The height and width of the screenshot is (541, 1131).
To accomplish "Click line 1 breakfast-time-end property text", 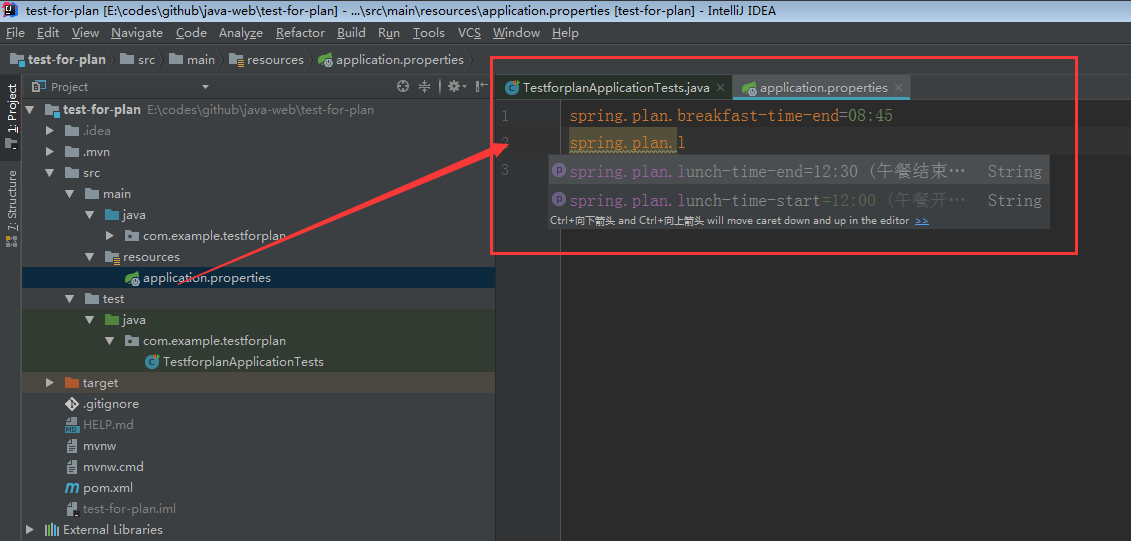I will (732, 115).
